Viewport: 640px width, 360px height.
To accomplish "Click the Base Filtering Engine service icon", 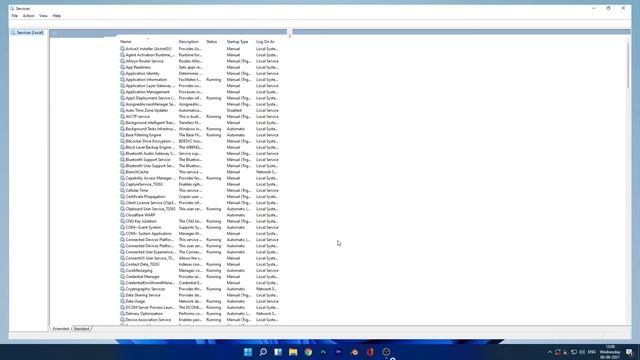I will [x=122, y=135].
